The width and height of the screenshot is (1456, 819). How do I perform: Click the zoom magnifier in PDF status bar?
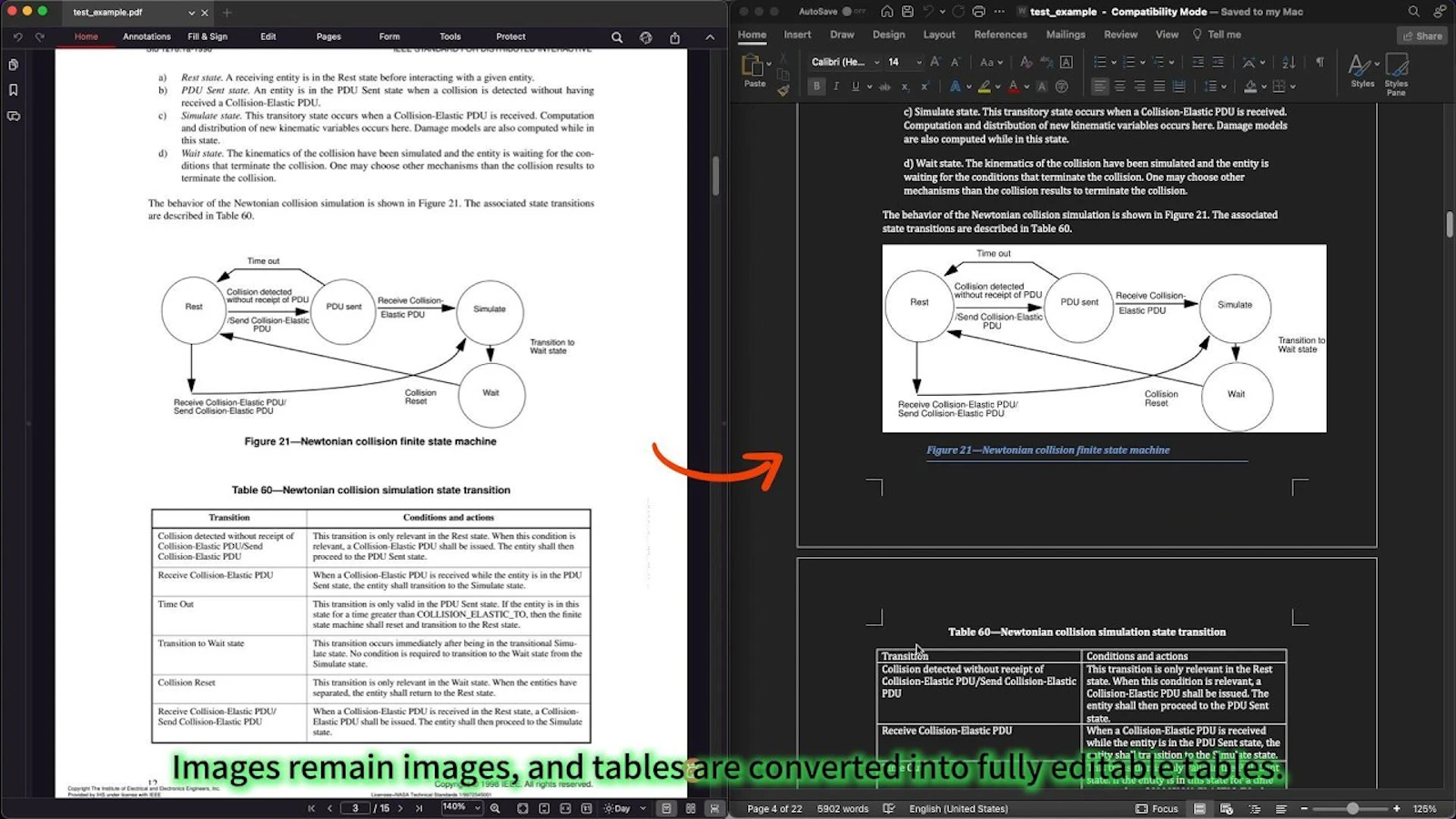tap(495, 808)
